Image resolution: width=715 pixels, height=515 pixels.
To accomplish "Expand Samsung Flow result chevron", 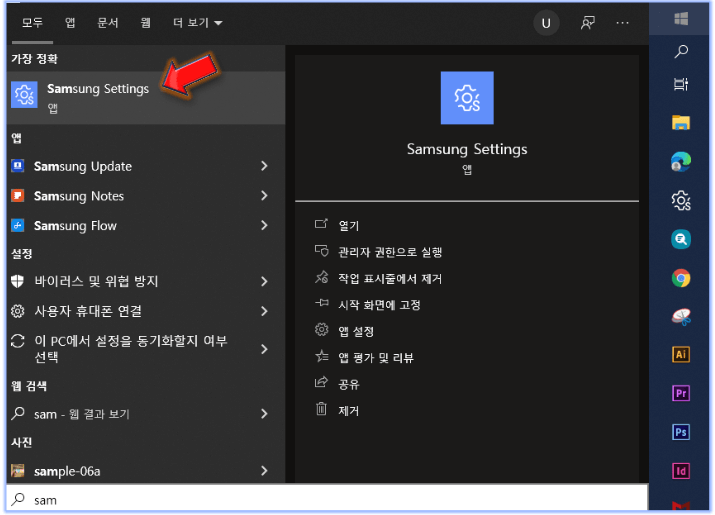I will [264, 225].
